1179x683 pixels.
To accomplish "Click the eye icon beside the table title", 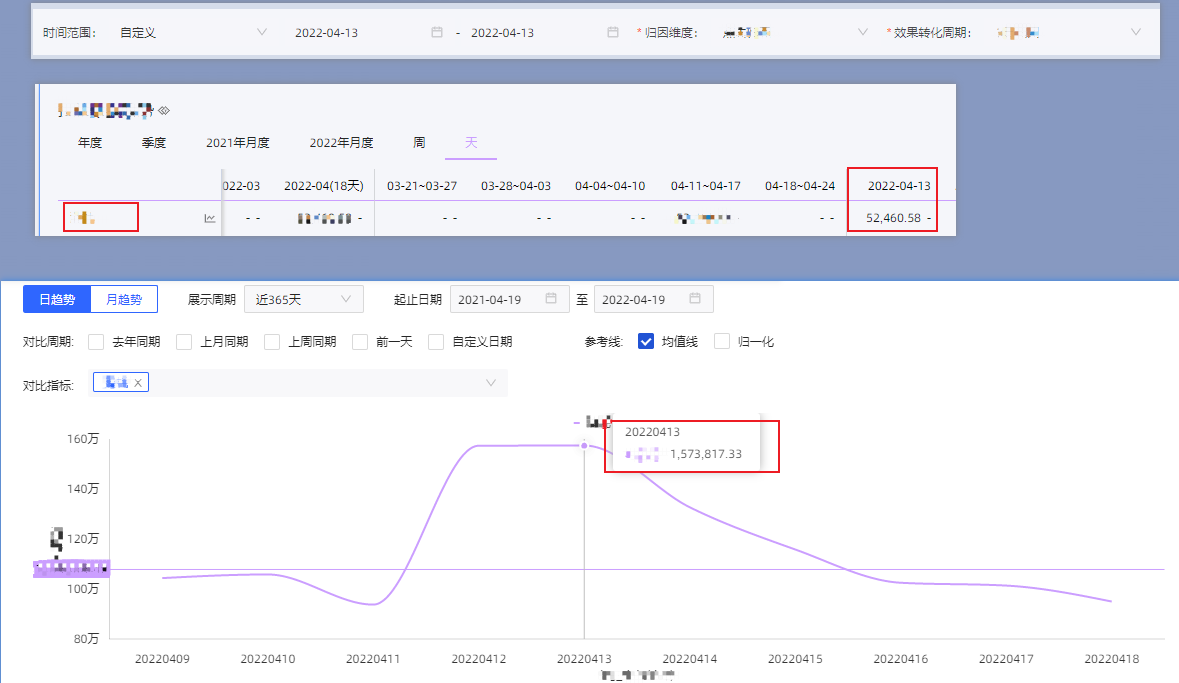I will (x=164, y=109).
